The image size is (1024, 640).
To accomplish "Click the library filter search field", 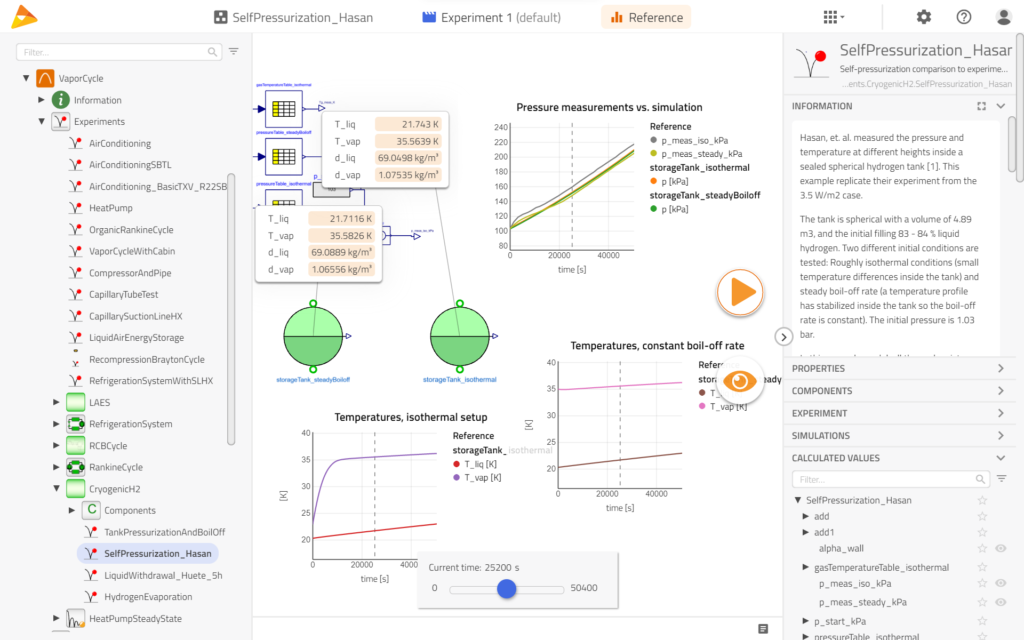I will (x=115, y=51).
